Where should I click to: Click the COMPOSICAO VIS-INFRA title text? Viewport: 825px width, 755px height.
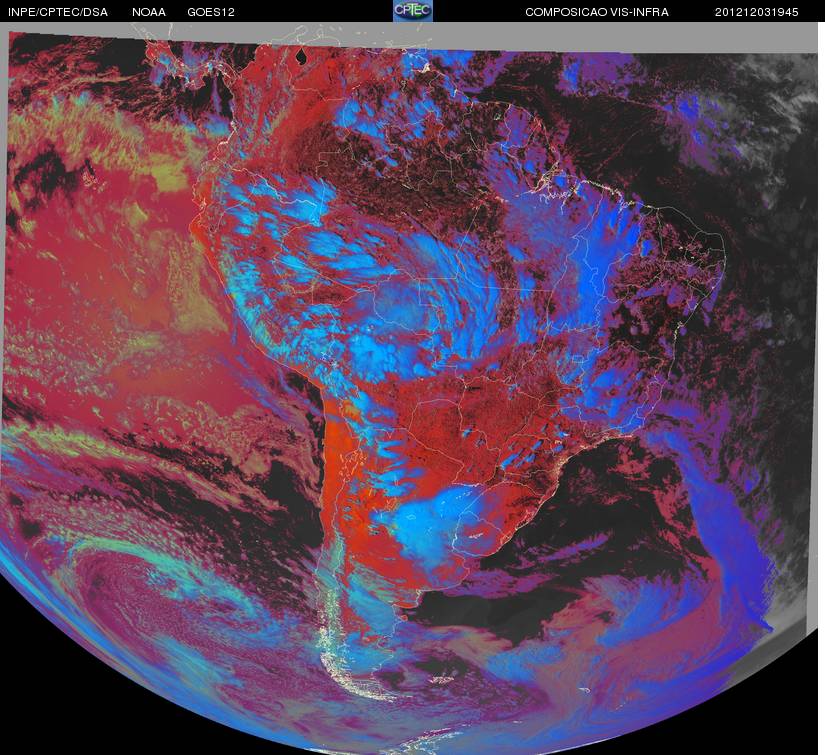click(x=597, y=12)
